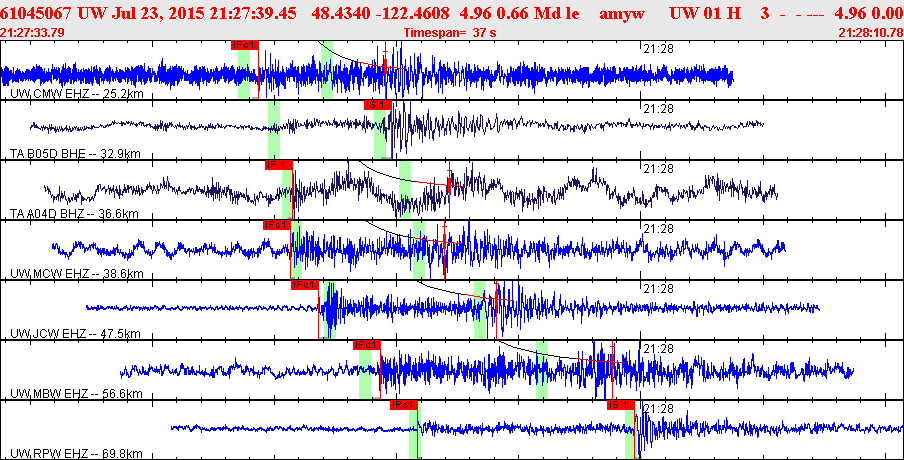Select the TA B05D BHE channel label
904x460 pixels.
click(76, 153)
